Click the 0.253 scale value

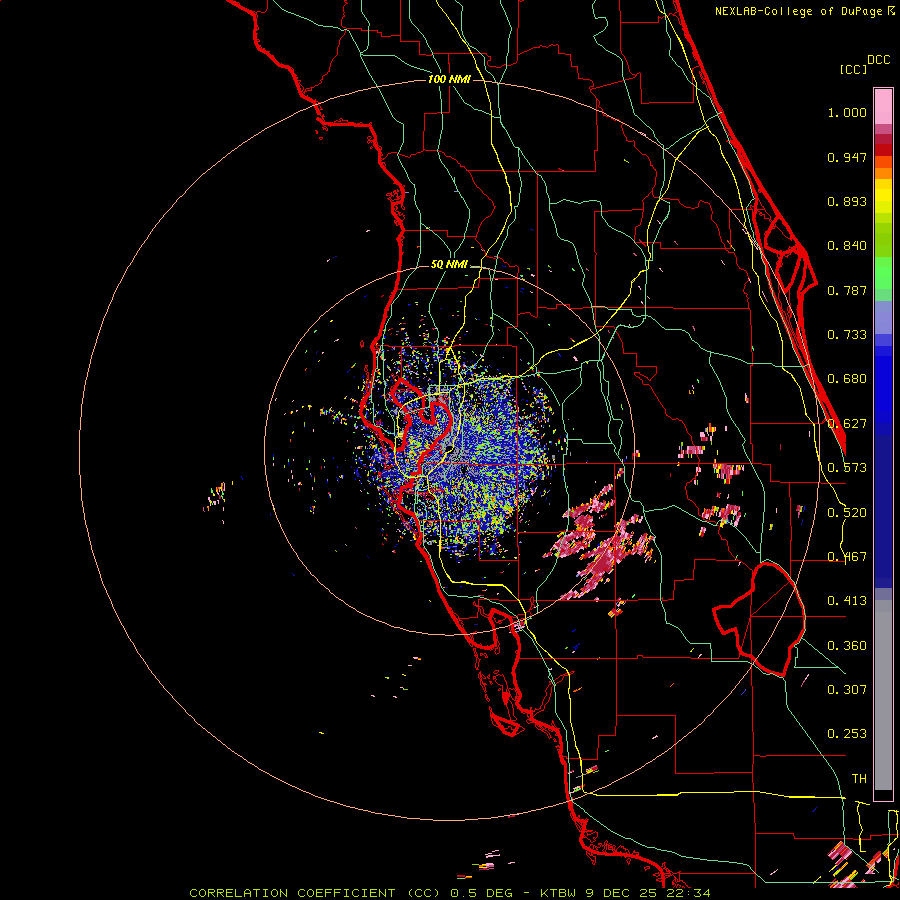tap(847, 734)
